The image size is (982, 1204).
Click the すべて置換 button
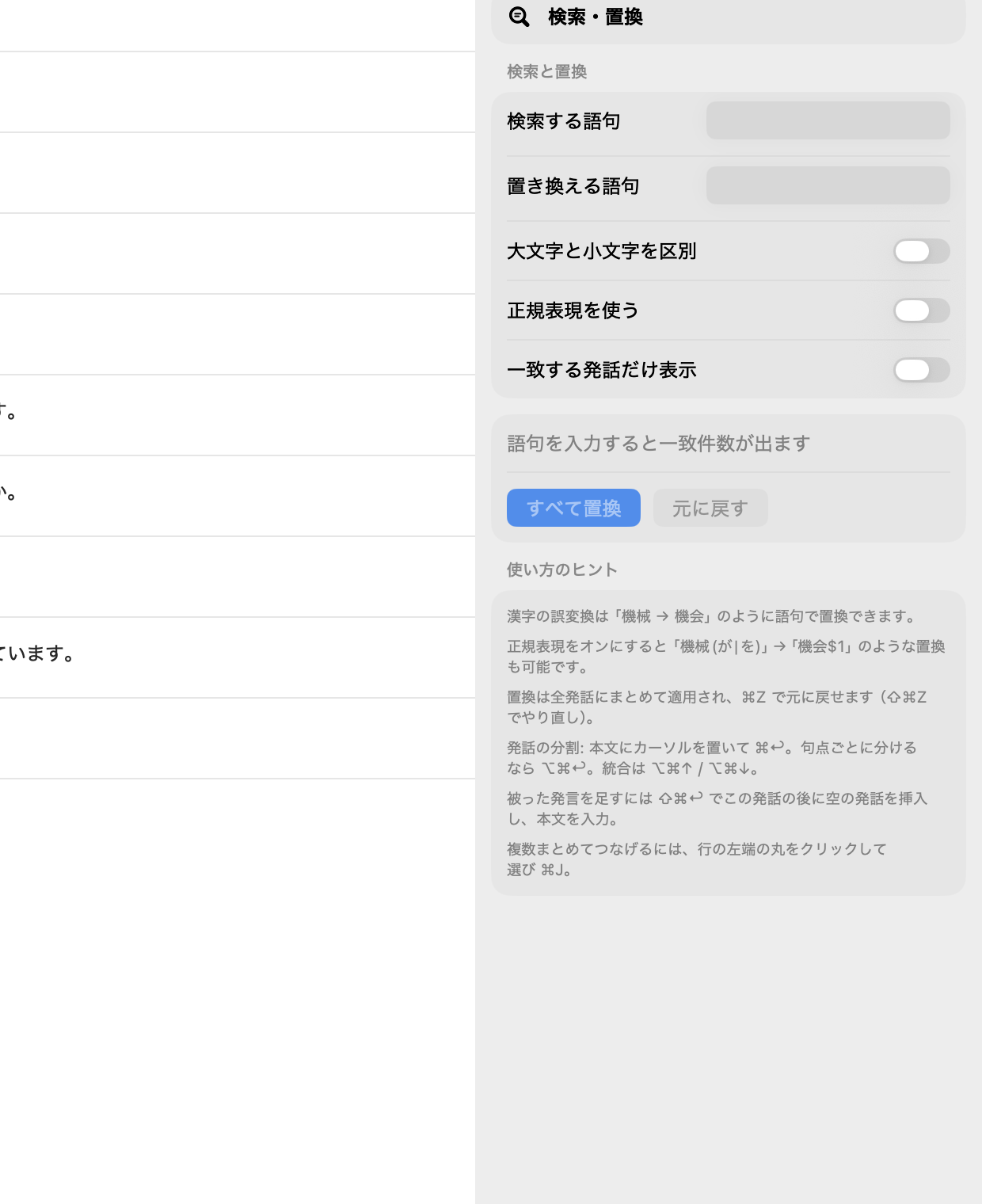[x=573, y=508]
